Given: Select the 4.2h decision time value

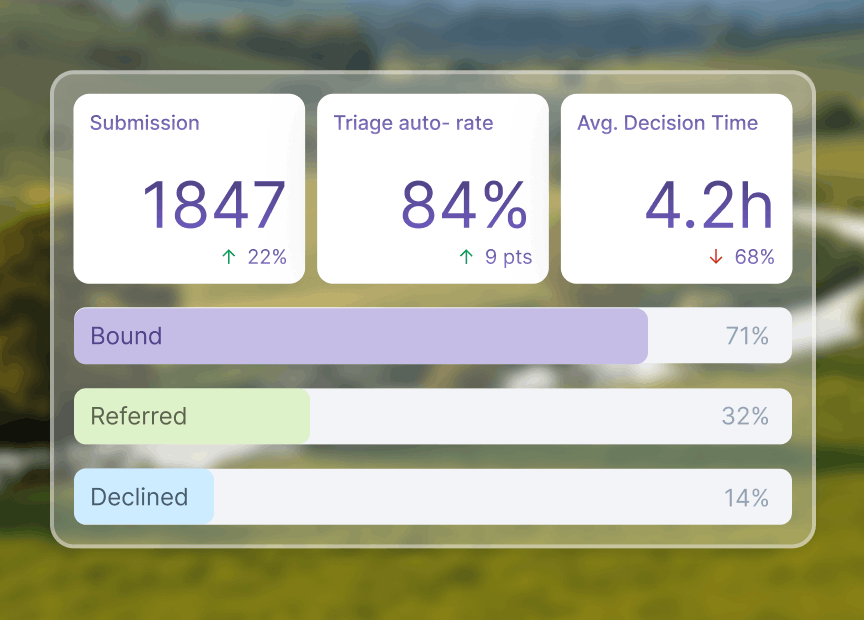Looking at the screenshot, I should pos(709,205).
